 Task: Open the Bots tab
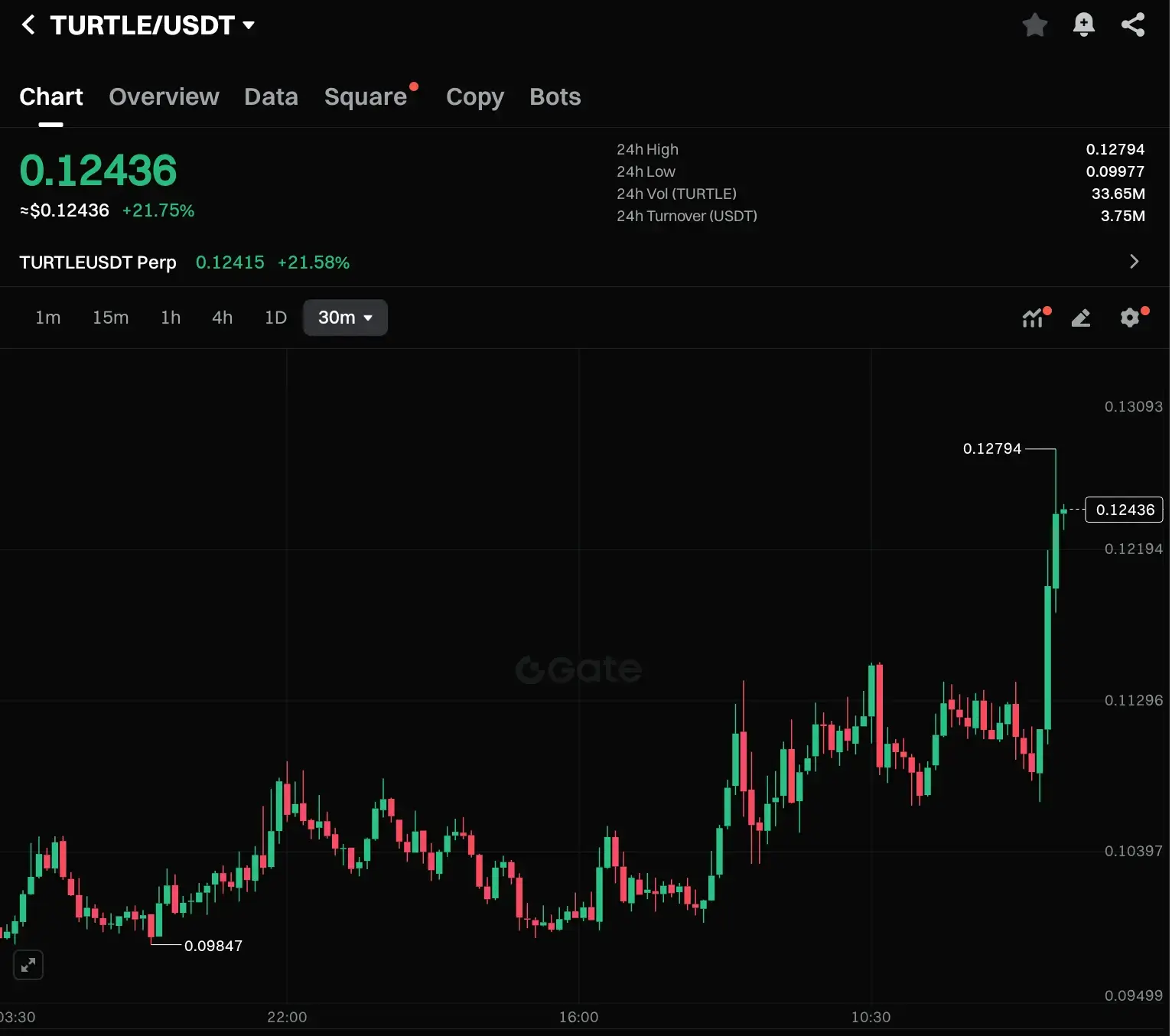point(555,96)
